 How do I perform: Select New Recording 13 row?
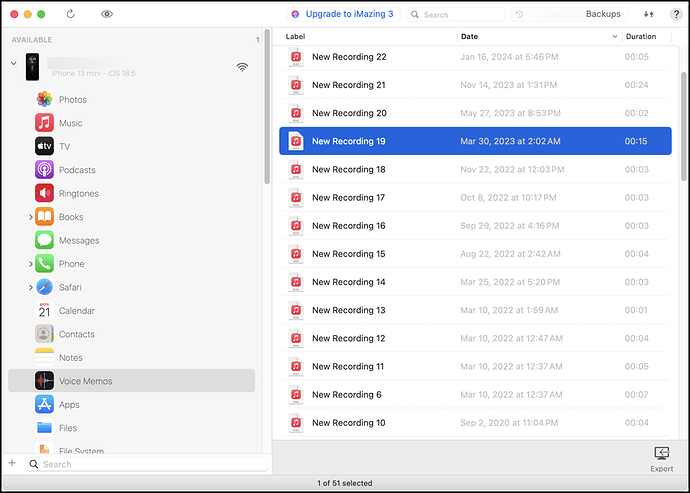[x=475, y=310]
